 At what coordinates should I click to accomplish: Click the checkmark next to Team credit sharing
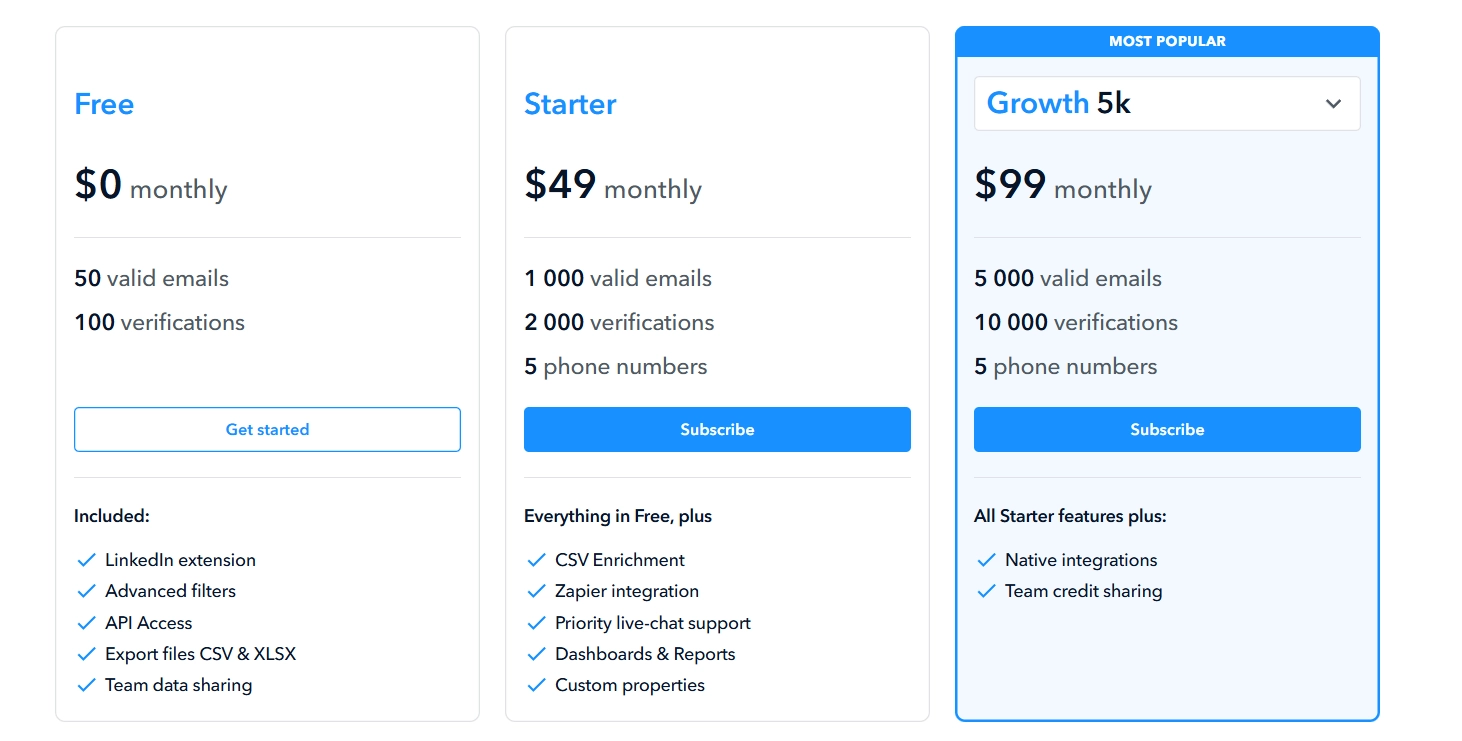pos(986,591)
